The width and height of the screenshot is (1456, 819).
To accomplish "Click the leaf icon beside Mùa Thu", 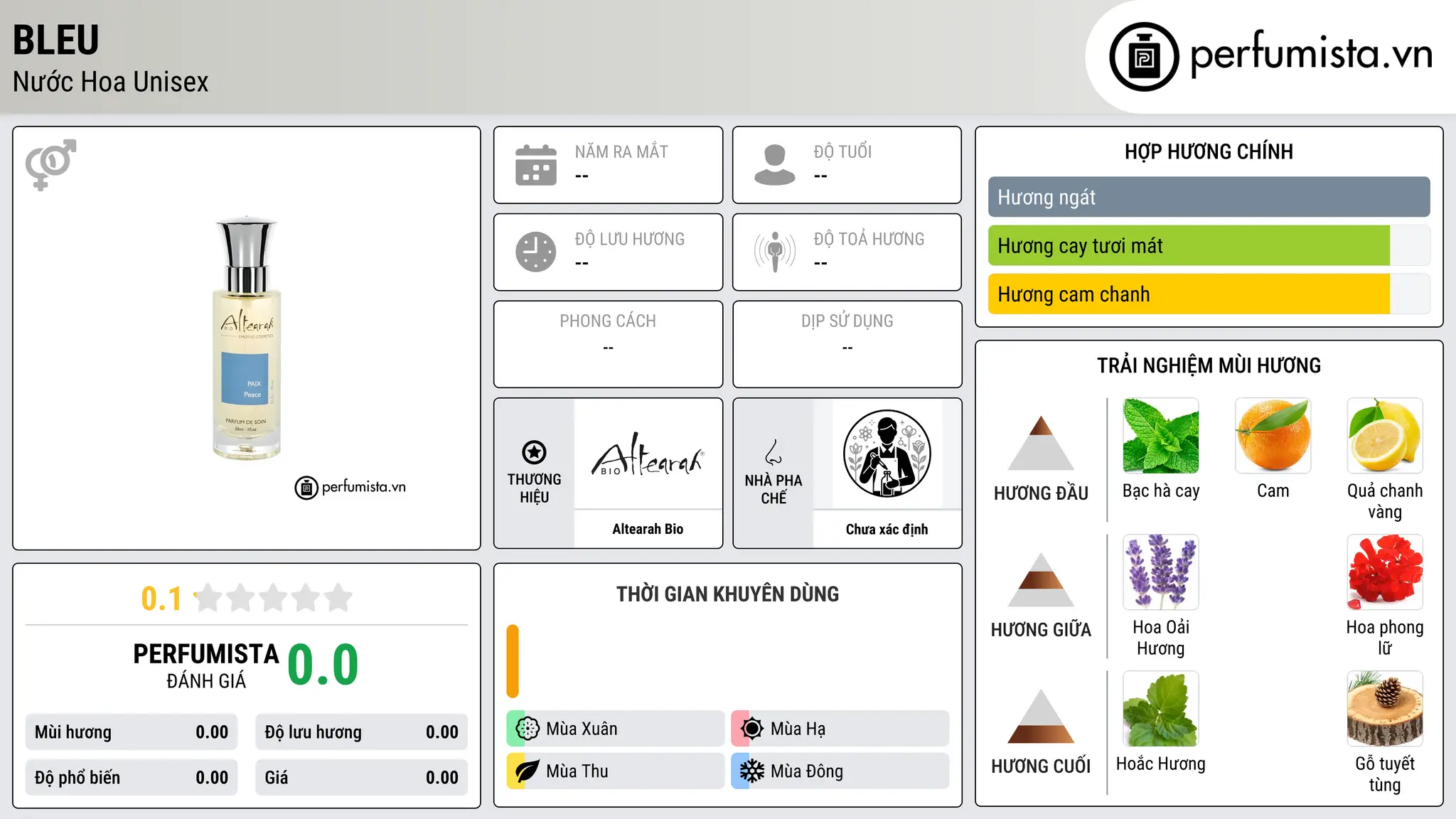I will (x=528, y=771).
